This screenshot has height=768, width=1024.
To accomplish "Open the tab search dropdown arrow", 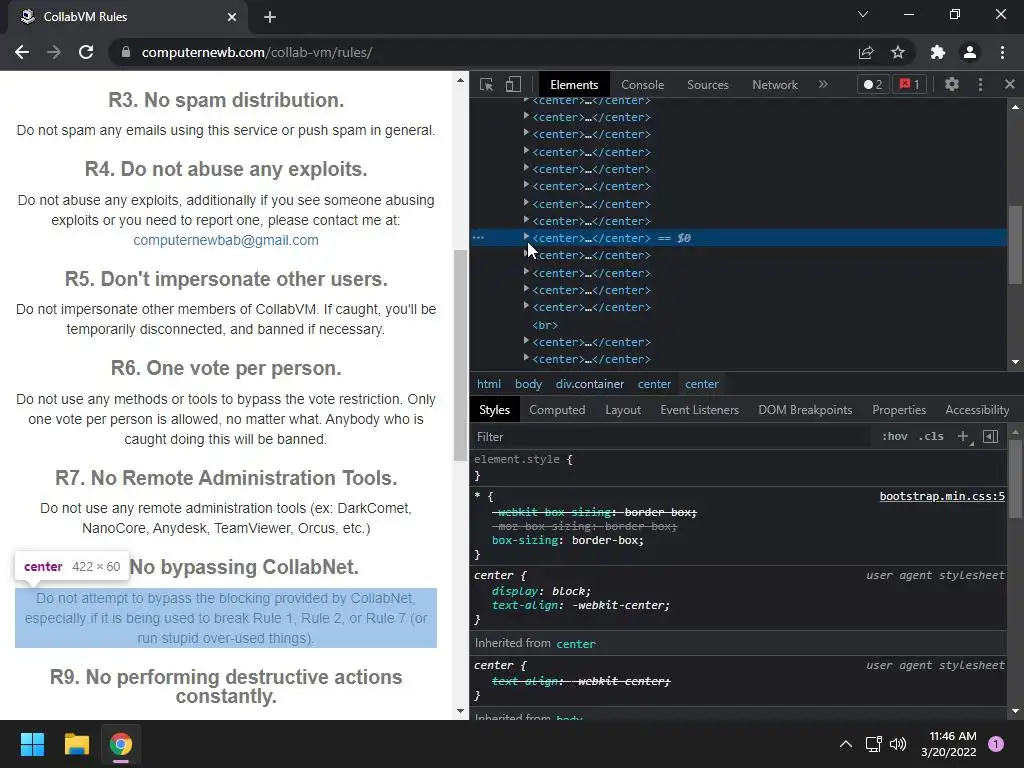I will [863, 14].
